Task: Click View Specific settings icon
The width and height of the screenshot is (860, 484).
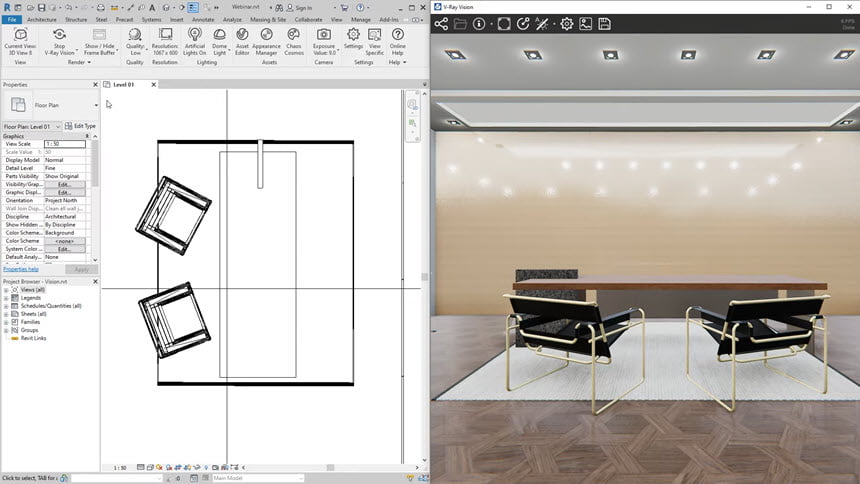Action: coord(375,35)
